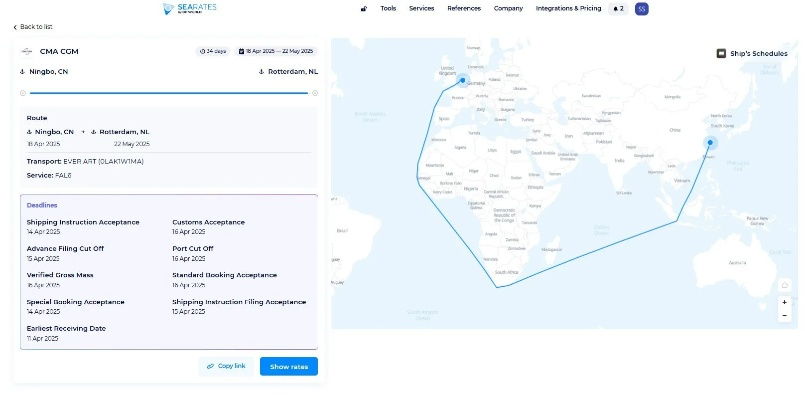The width and height of the screenshot is (805, 400).
Task: Zoom in on the map
Action: click(x=784, y=302)
